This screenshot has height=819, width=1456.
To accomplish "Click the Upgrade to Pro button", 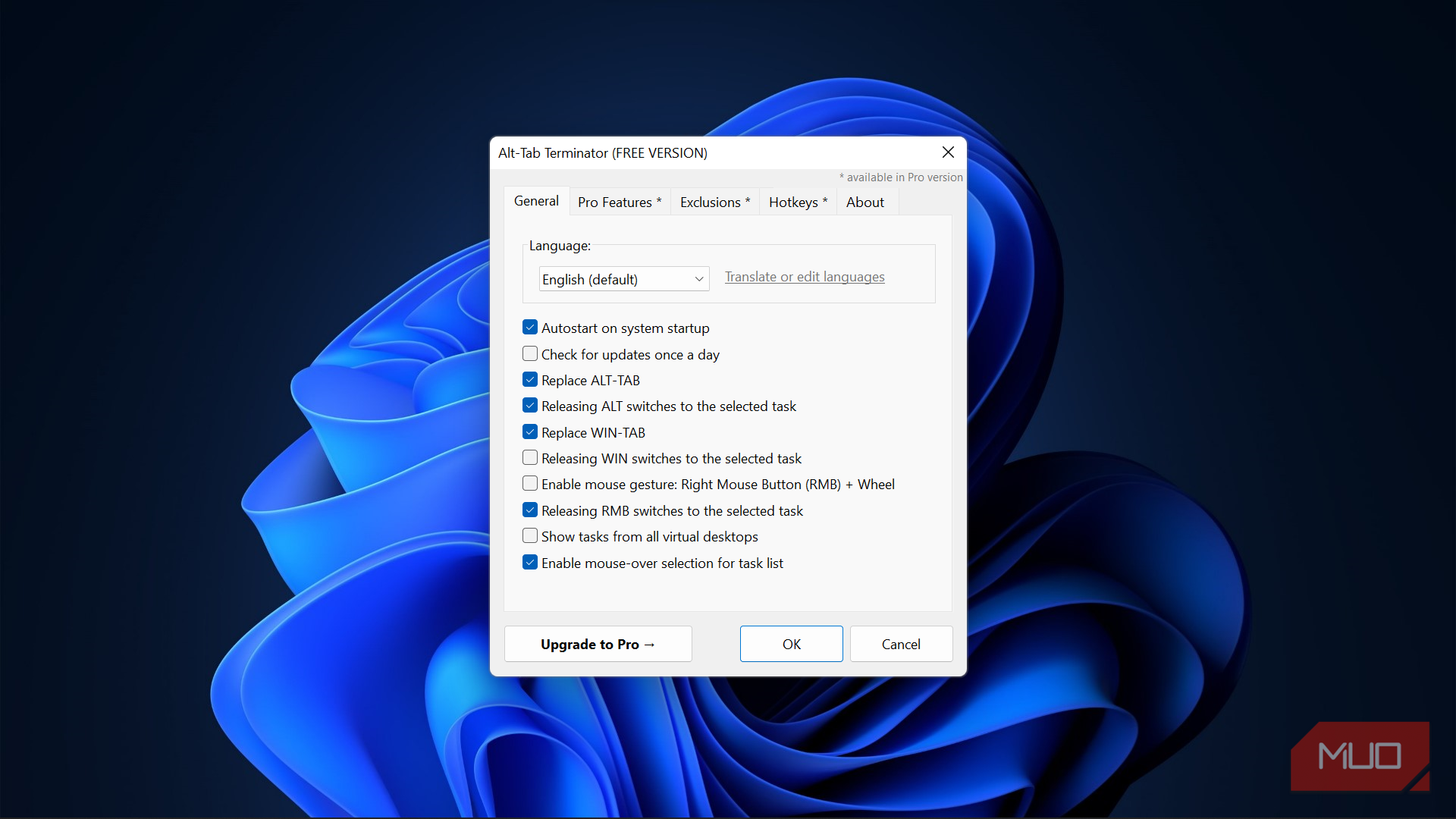I will pos(598,644).
